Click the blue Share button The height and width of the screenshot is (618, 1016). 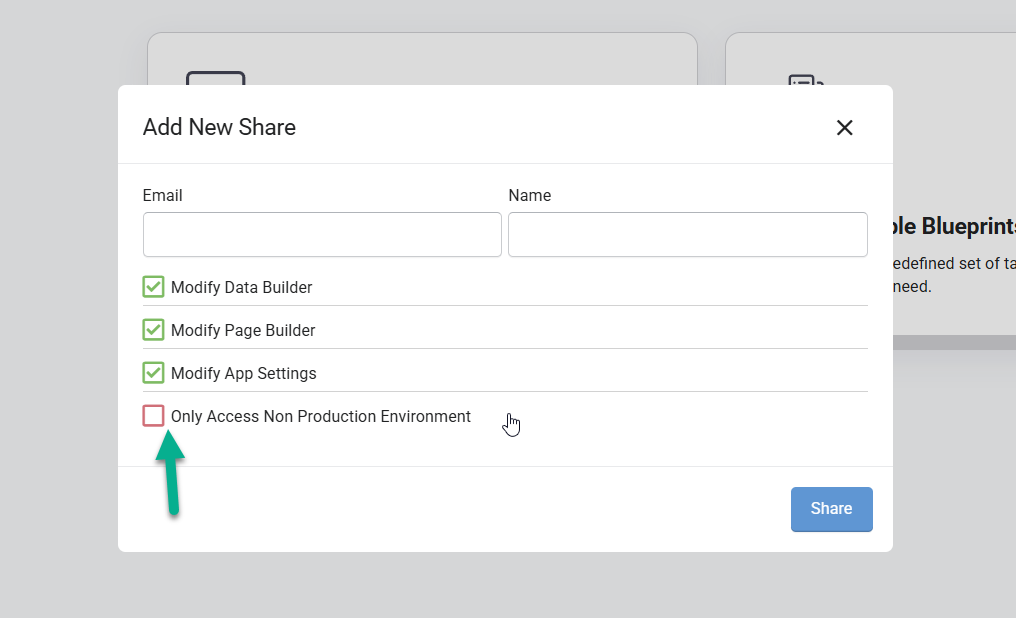tap(831, 509)
